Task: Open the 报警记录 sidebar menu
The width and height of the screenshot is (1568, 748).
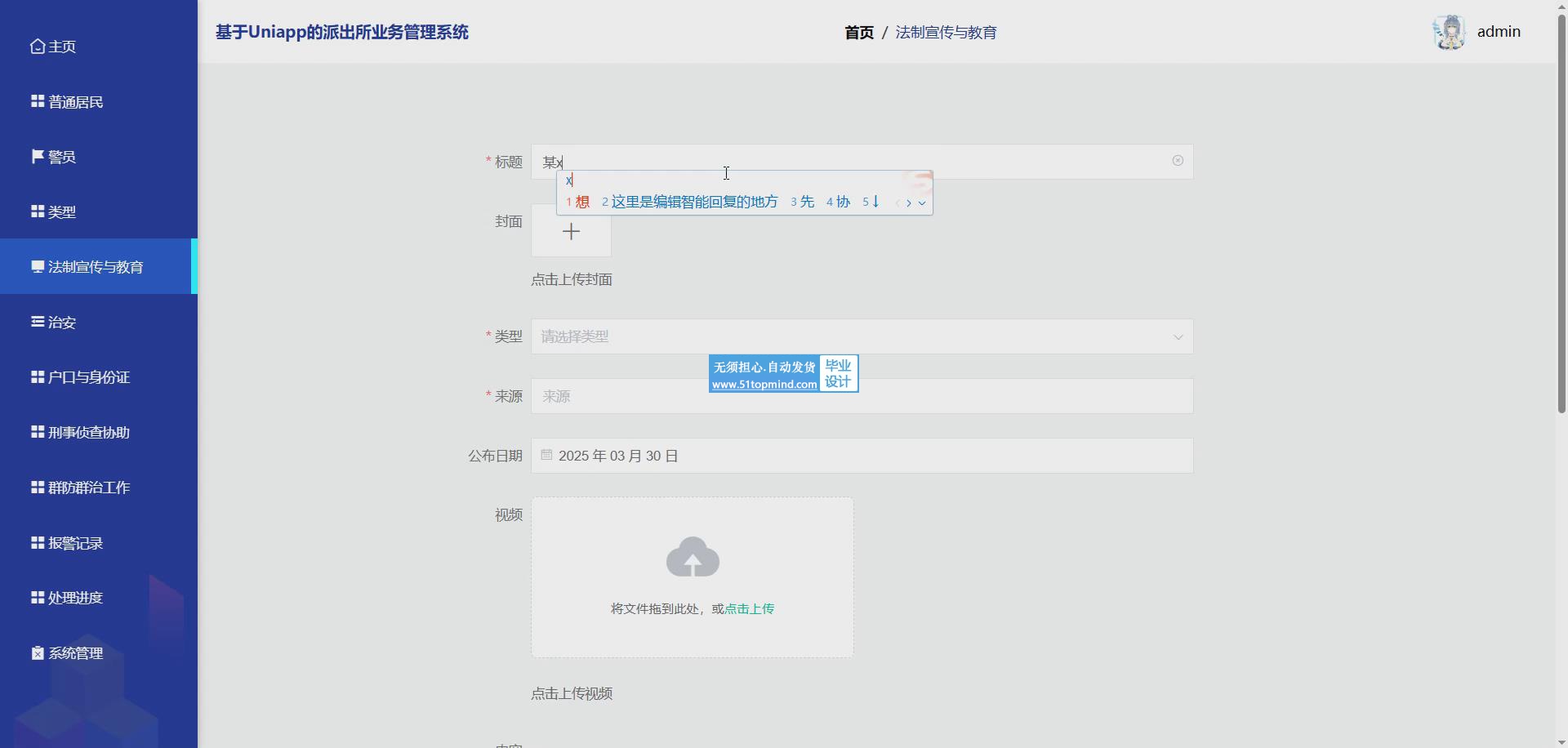Action: [75, 543]
